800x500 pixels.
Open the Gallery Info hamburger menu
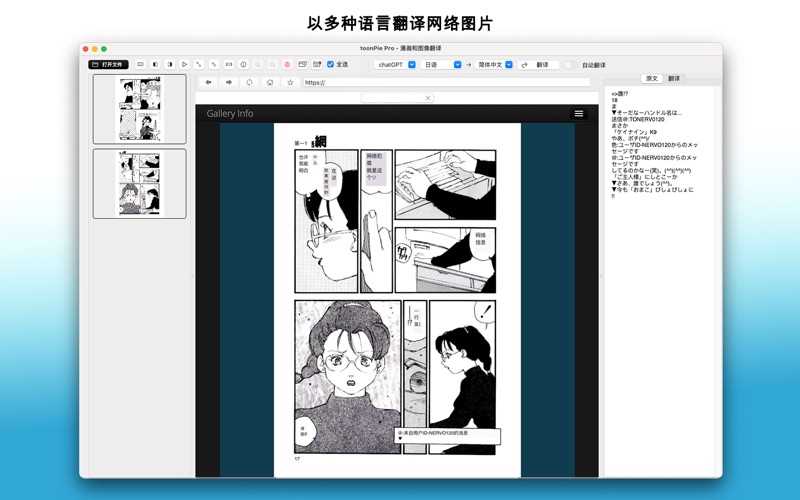click(578, 114)
